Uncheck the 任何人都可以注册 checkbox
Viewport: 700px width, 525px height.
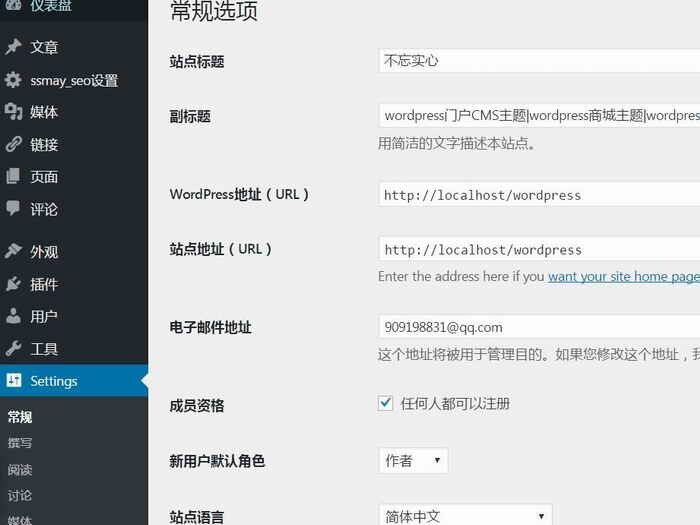coord(386,403)
